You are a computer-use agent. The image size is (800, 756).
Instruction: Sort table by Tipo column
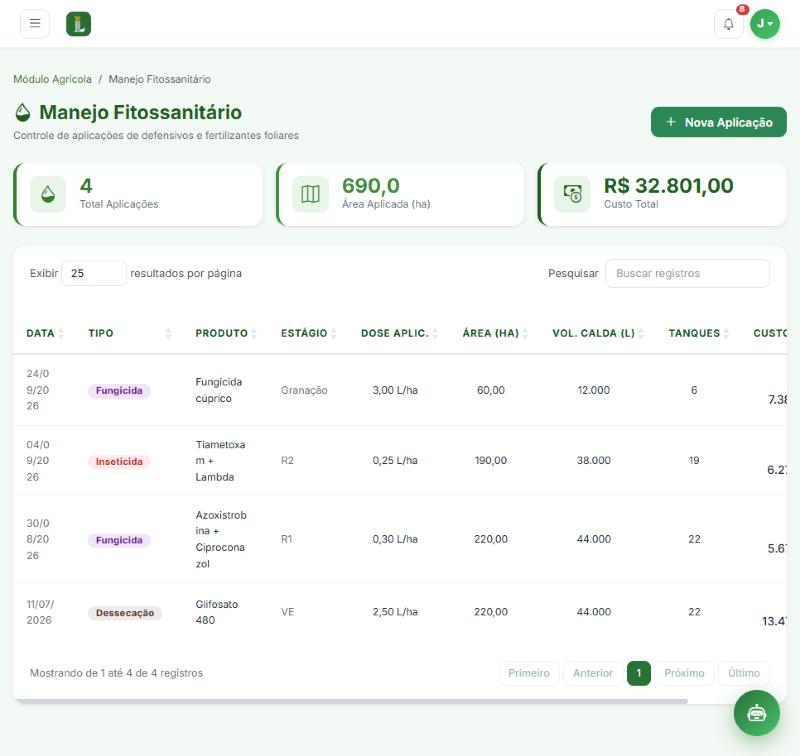pyautogui.click(x=130, y=333)
